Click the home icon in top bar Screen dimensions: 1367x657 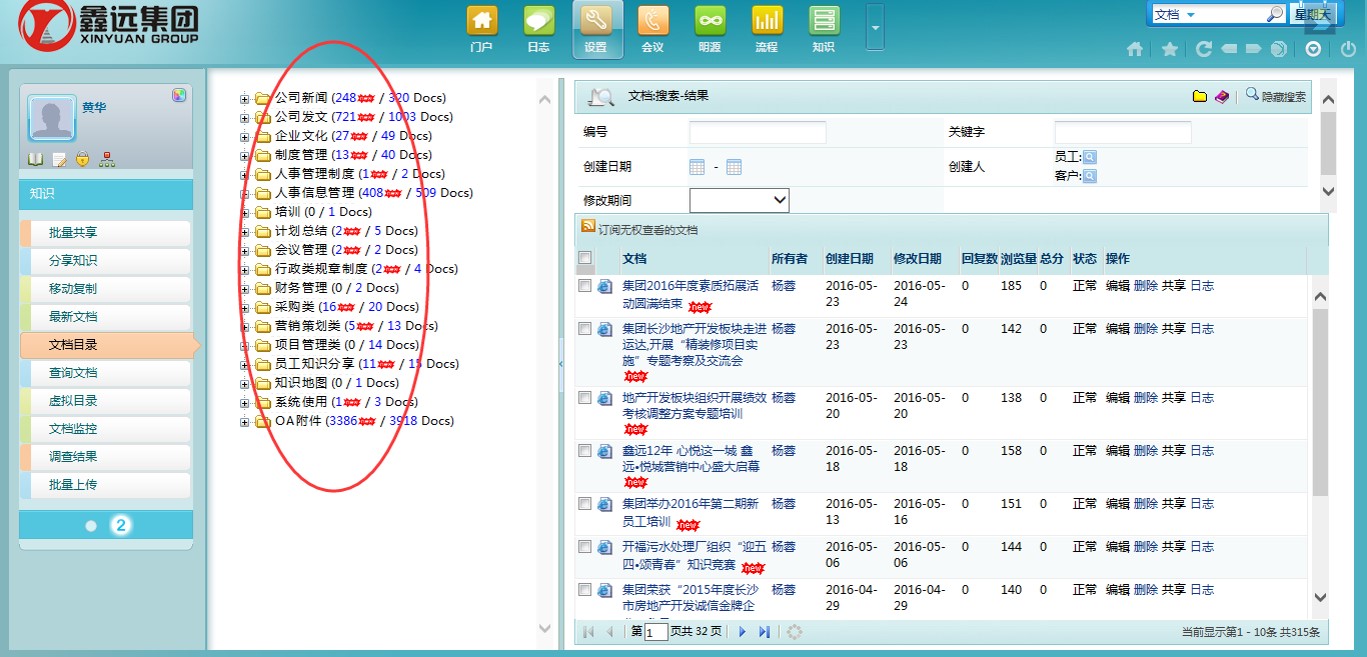pyautogui.click(x=1134, y=49)
